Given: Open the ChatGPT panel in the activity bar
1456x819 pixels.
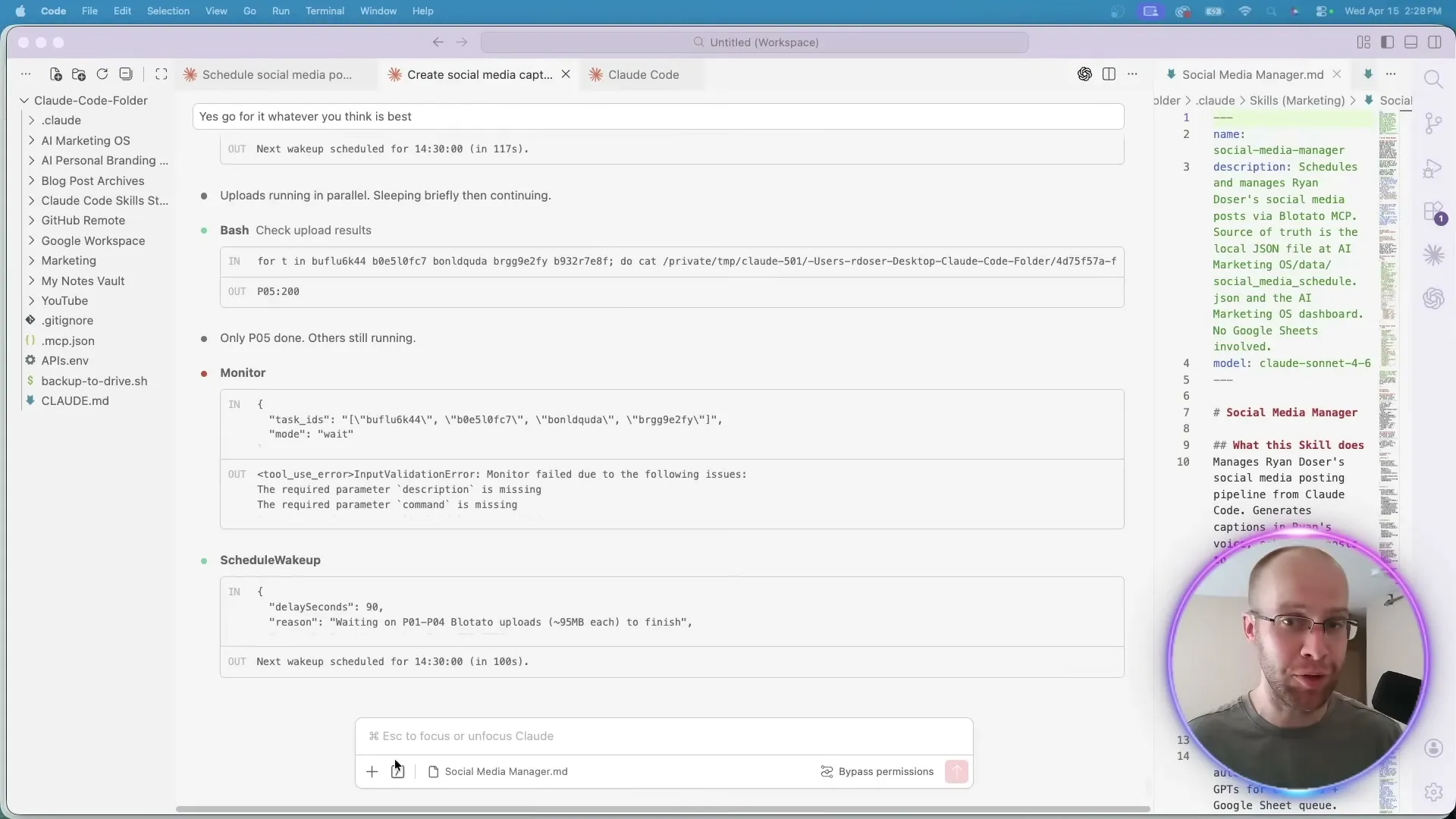Looking at the screenshot, I should (1433, 298).
